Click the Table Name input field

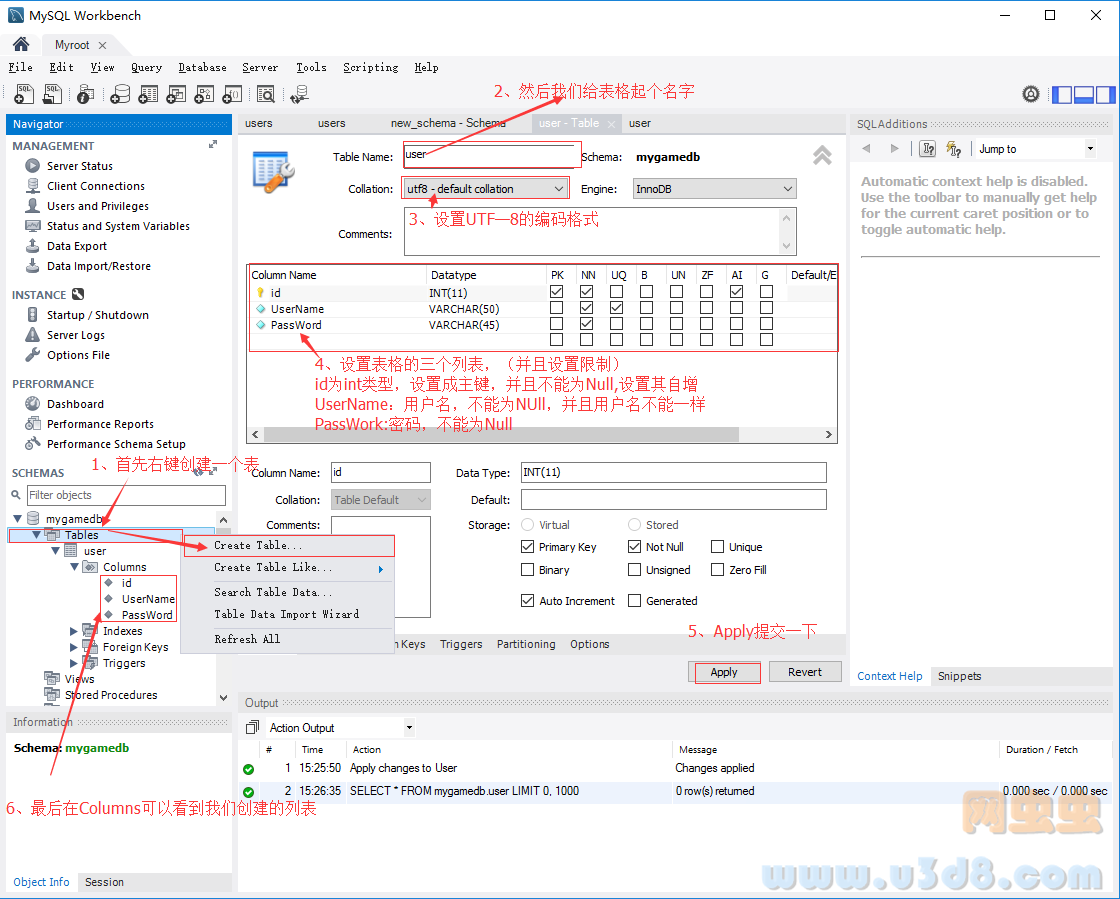491,155
